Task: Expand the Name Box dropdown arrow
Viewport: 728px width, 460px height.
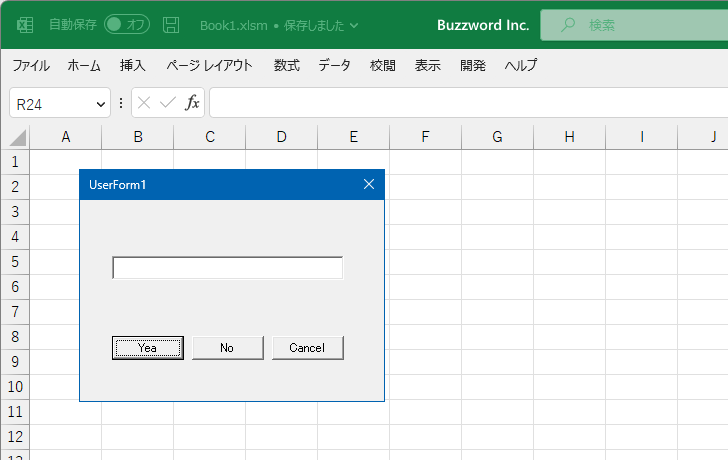Action: 101,104
